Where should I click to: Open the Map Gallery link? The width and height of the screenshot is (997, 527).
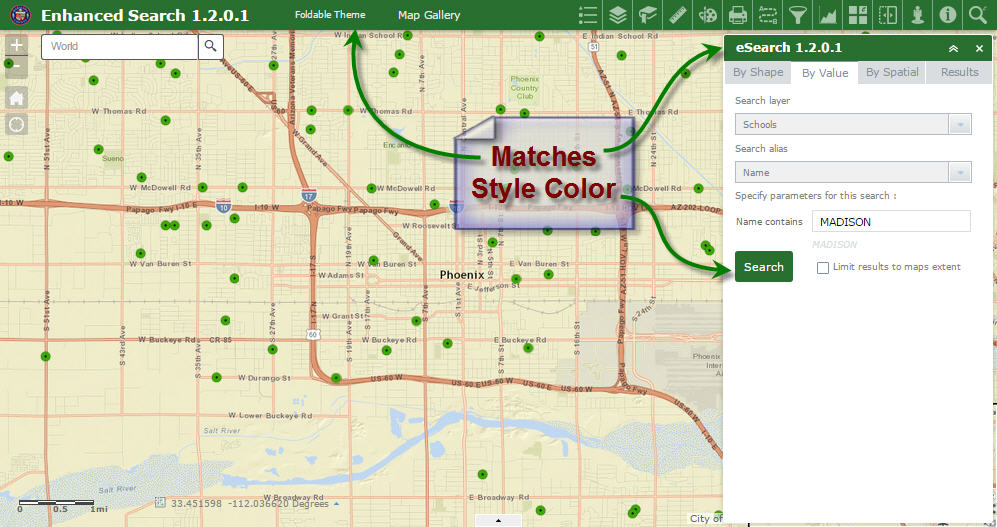pyautogui.click(x=429, y=15)
